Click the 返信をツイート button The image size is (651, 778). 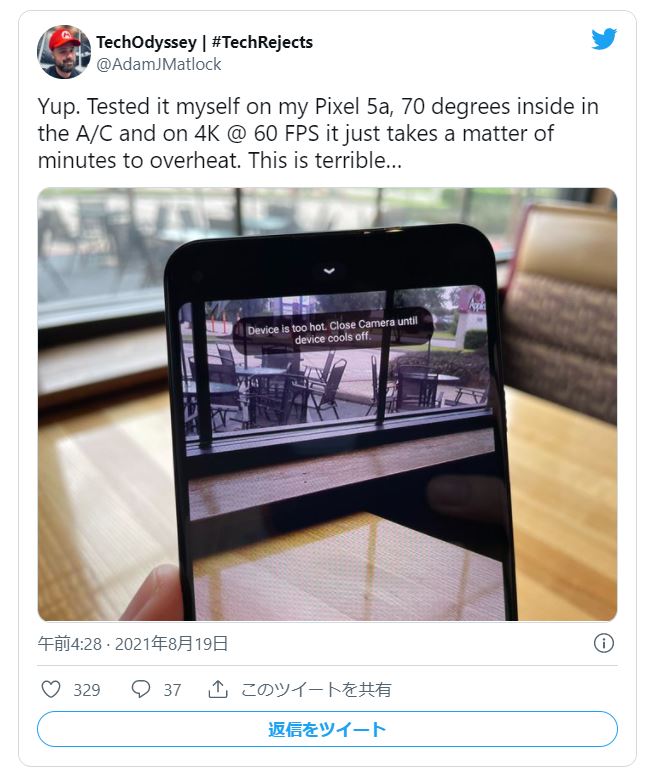point(327,729)
